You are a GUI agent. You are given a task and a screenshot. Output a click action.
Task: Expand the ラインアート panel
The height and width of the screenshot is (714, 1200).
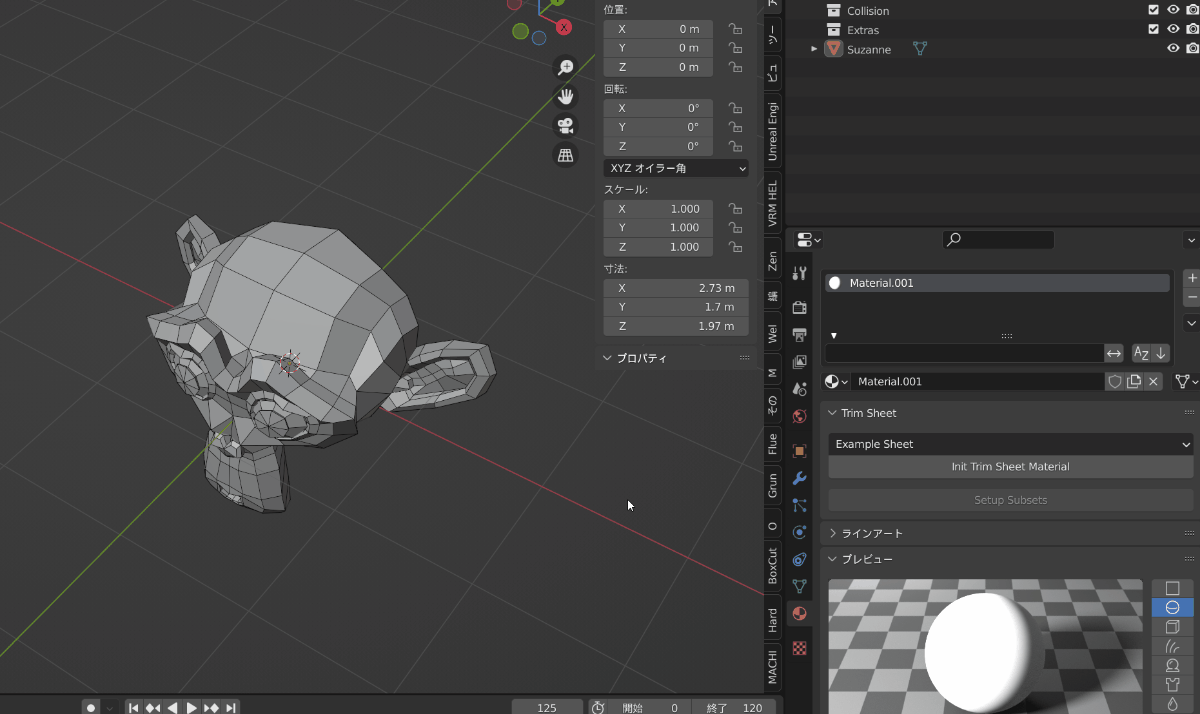(832, 533)
